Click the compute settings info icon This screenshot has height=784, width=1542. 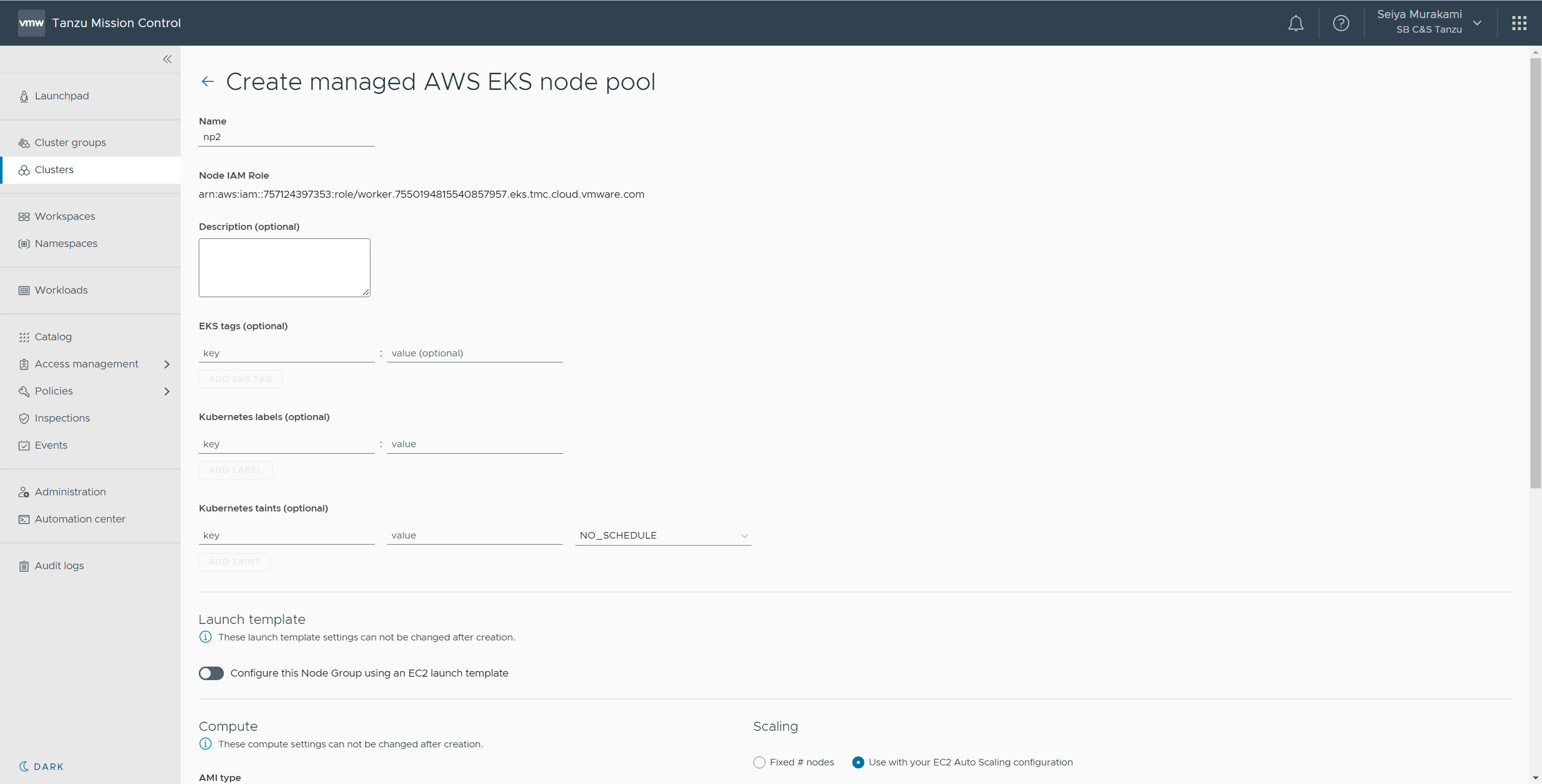tap(205, 744)
